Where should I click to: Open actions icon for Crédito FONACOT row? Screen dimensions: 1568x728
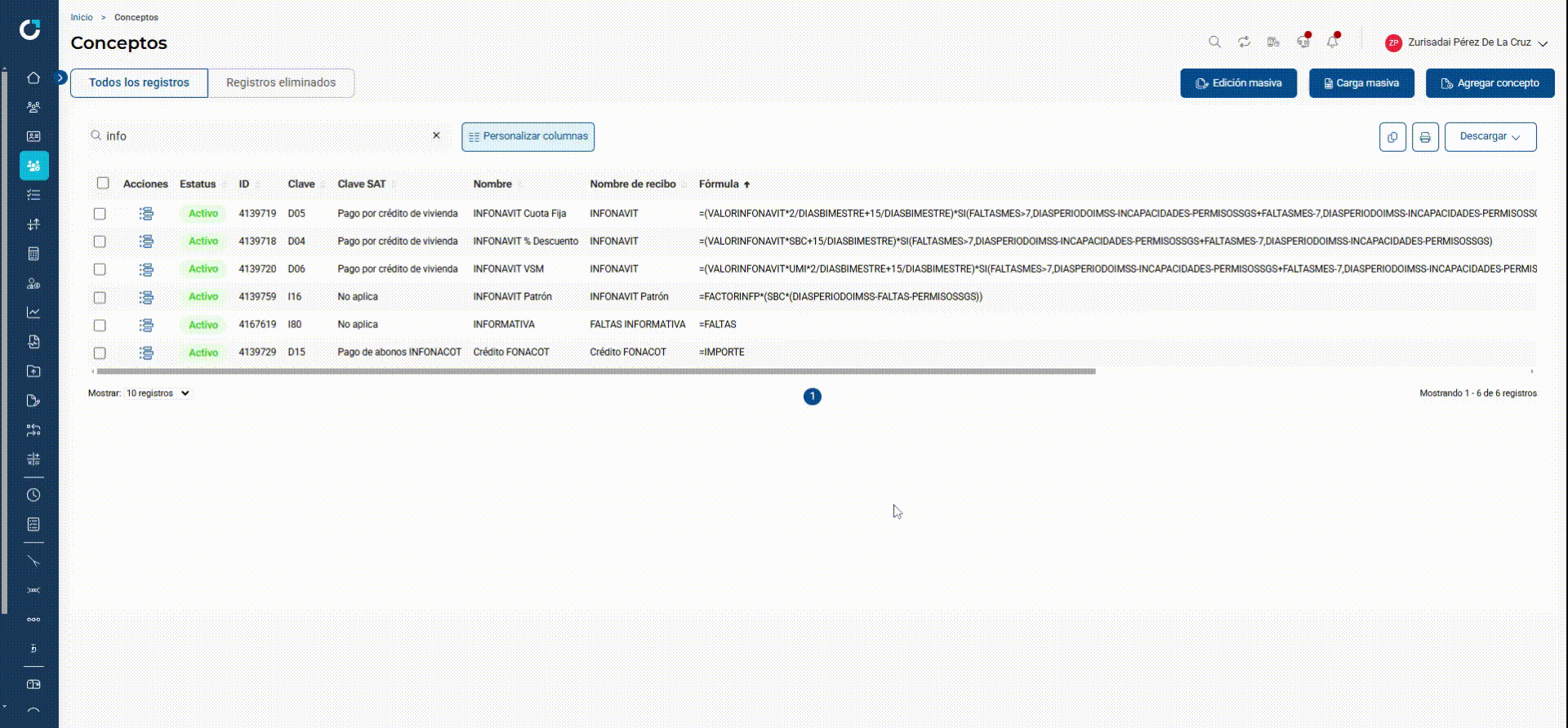tap(146, 353)
